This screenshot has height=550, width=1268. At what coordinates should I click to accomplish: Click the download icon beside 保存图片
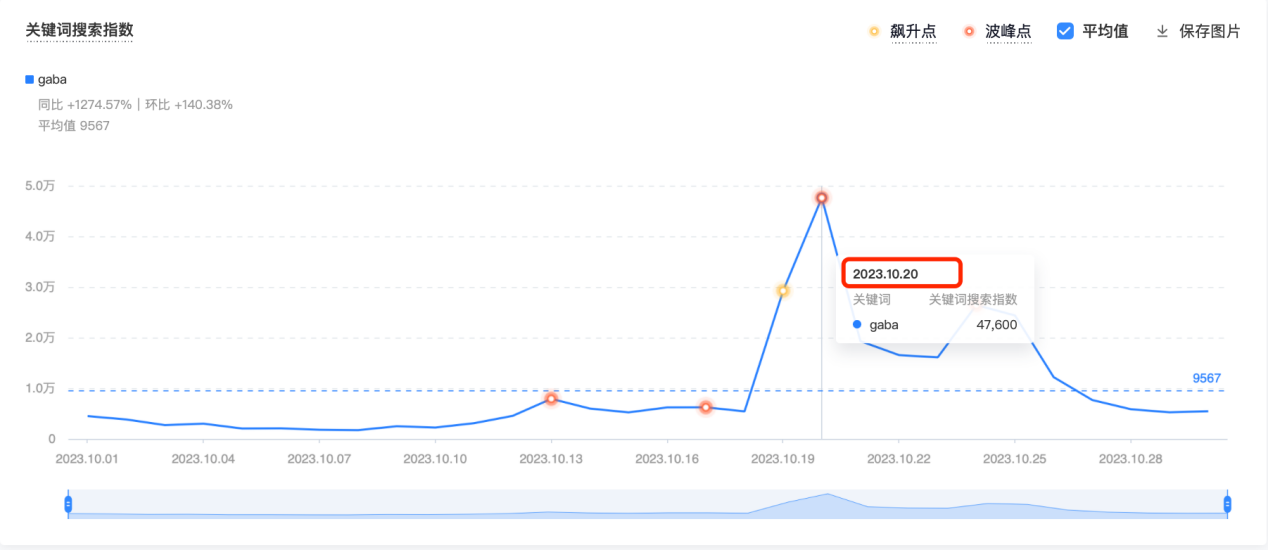click(1162, 31)
